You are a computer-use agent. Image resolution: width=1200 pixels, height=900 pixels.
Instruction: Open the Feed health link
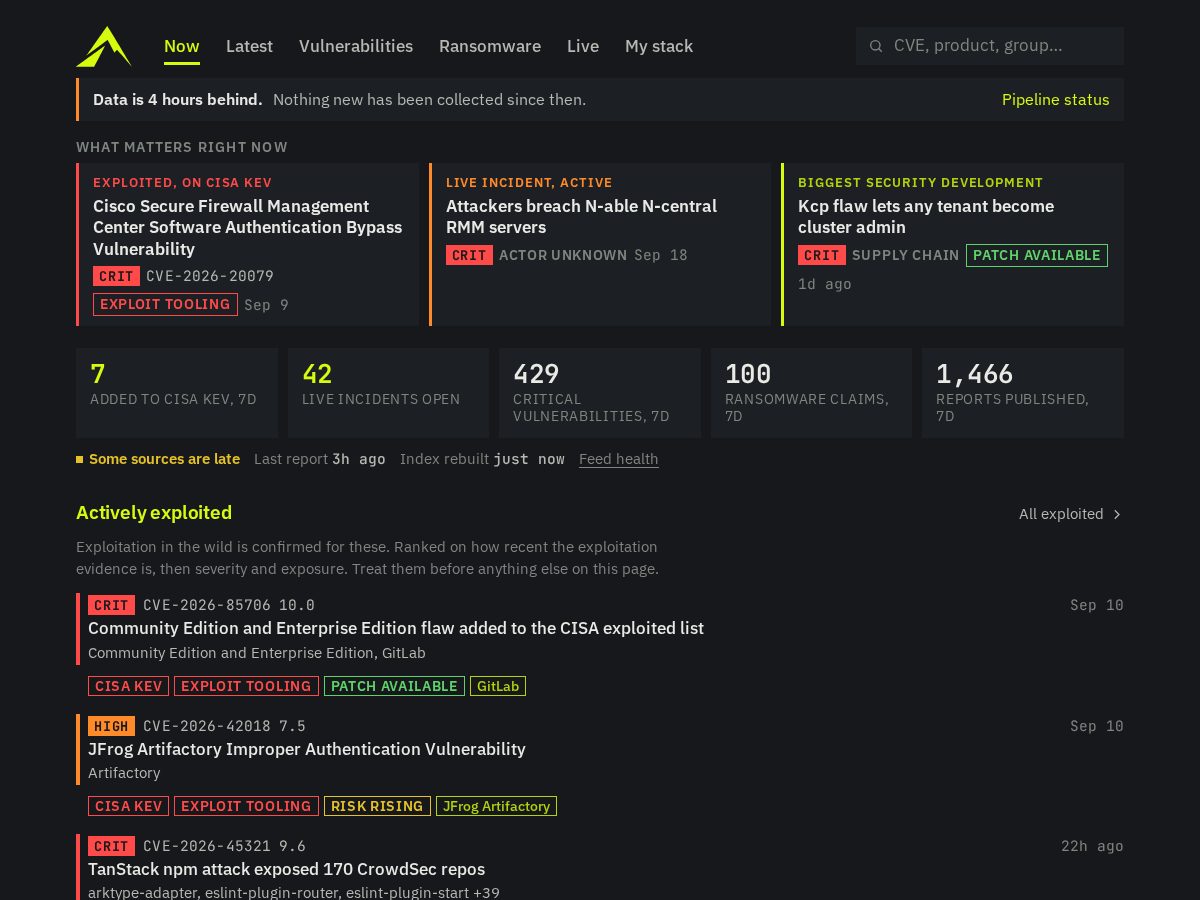point(619,459)
